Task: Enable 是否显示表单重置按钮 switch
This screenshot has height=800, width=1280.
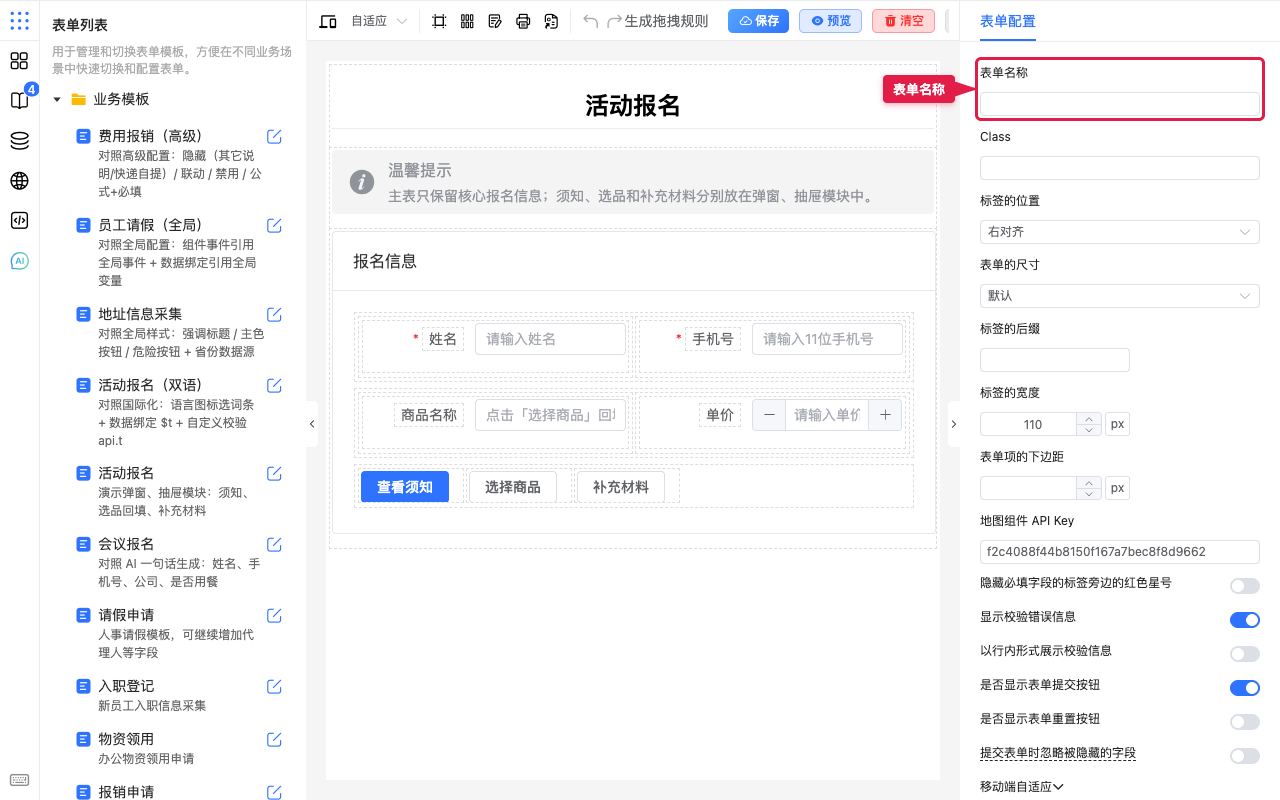Action: (x=1245, y=722)
